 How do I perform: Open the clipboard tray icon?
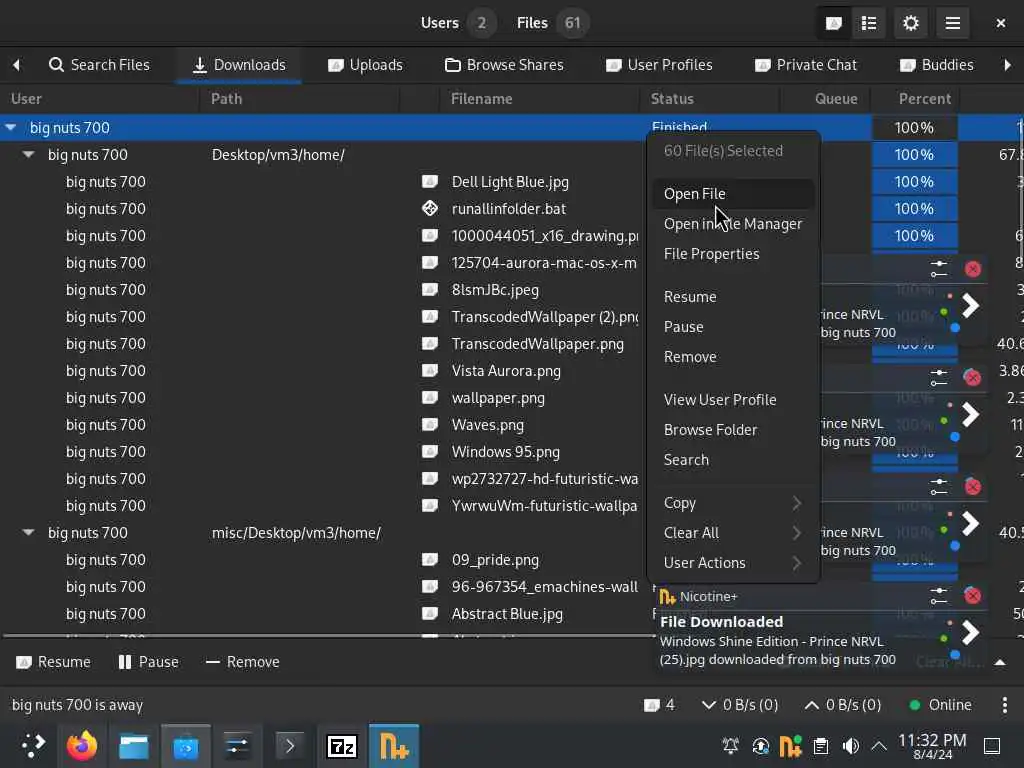click(x=821, y=746)
